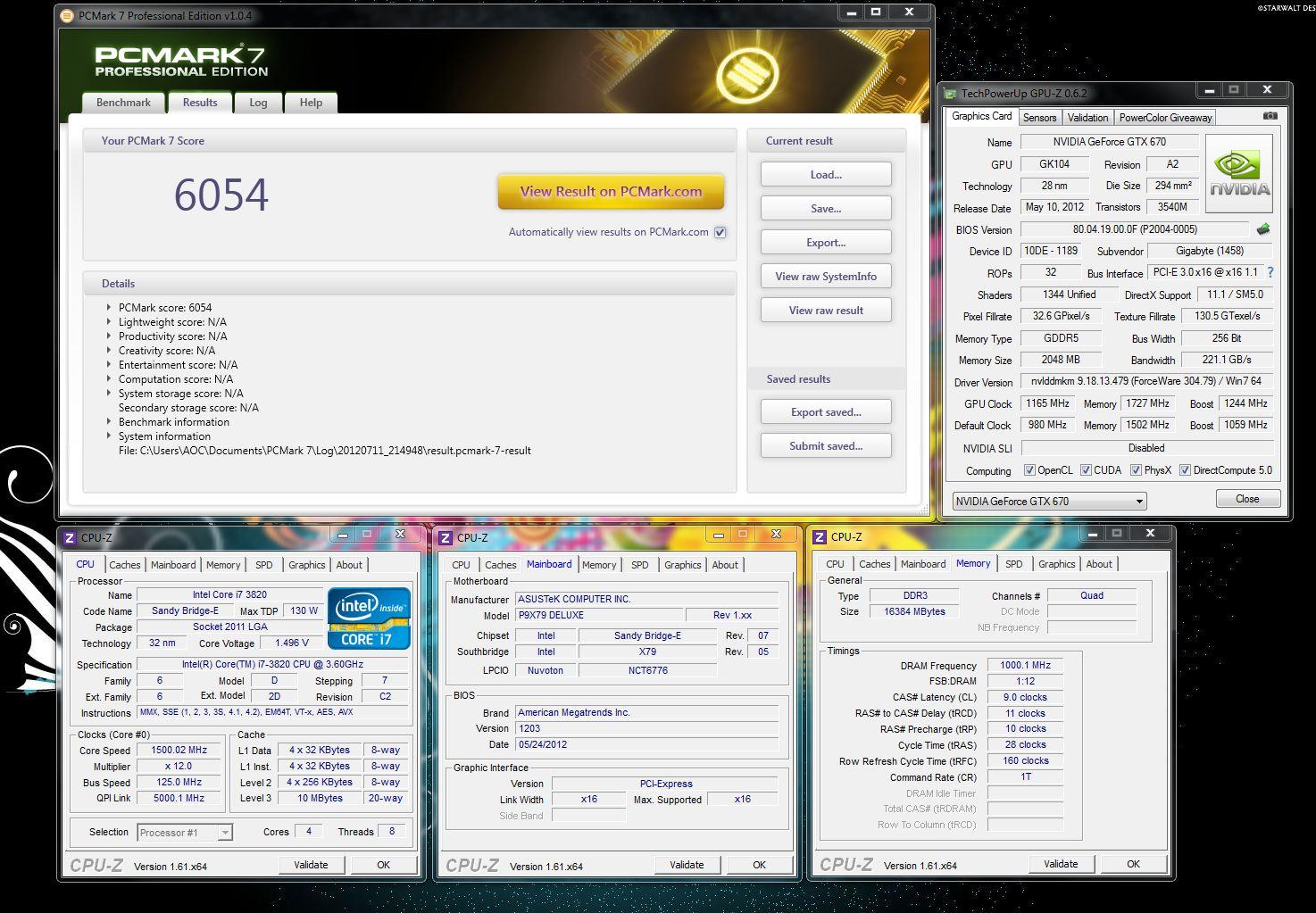
Task: Expand the PCMark score detail row
Action: (109, 308)
